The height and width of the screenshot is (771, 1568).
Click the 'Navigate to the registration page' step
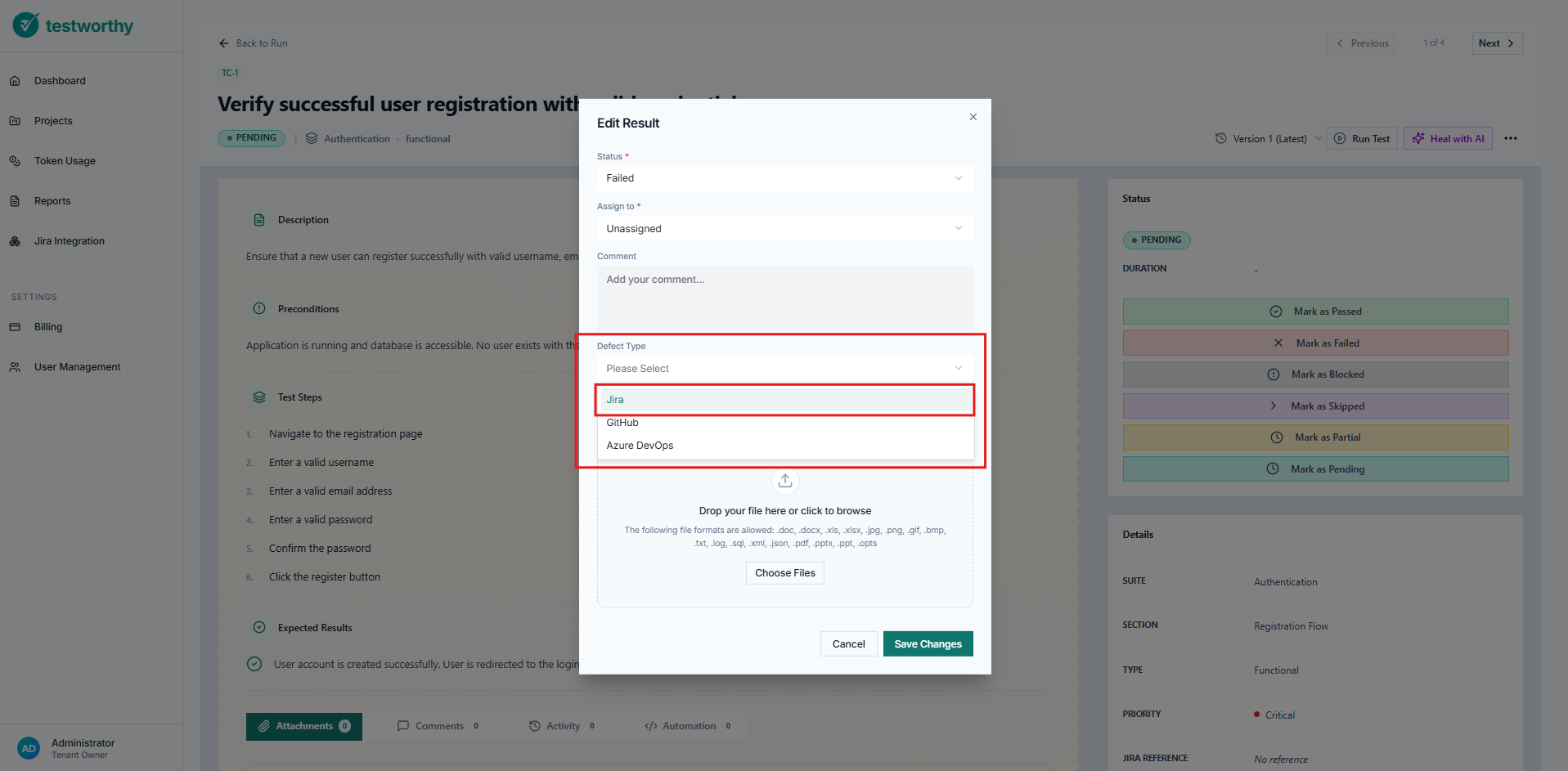pyautogui.click(x=345, y=434)
